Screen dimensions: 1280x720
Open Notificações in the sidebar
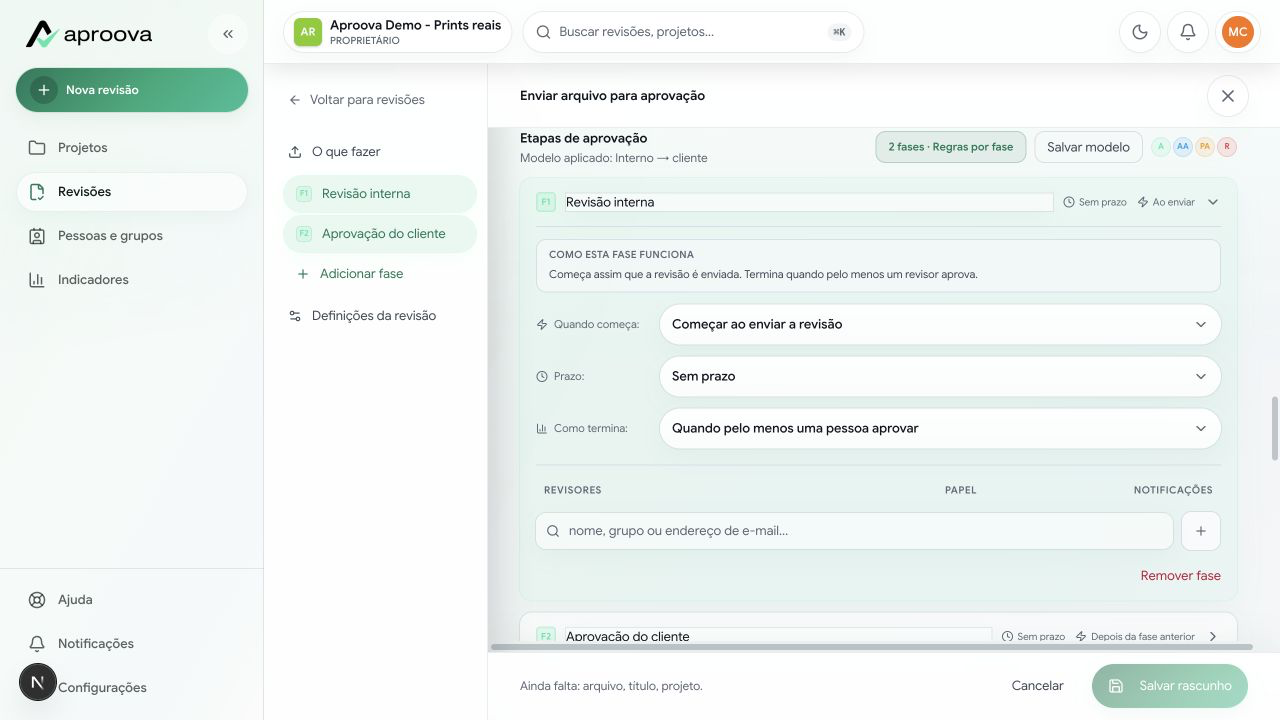pyautogui.click(x=132, y=644)
